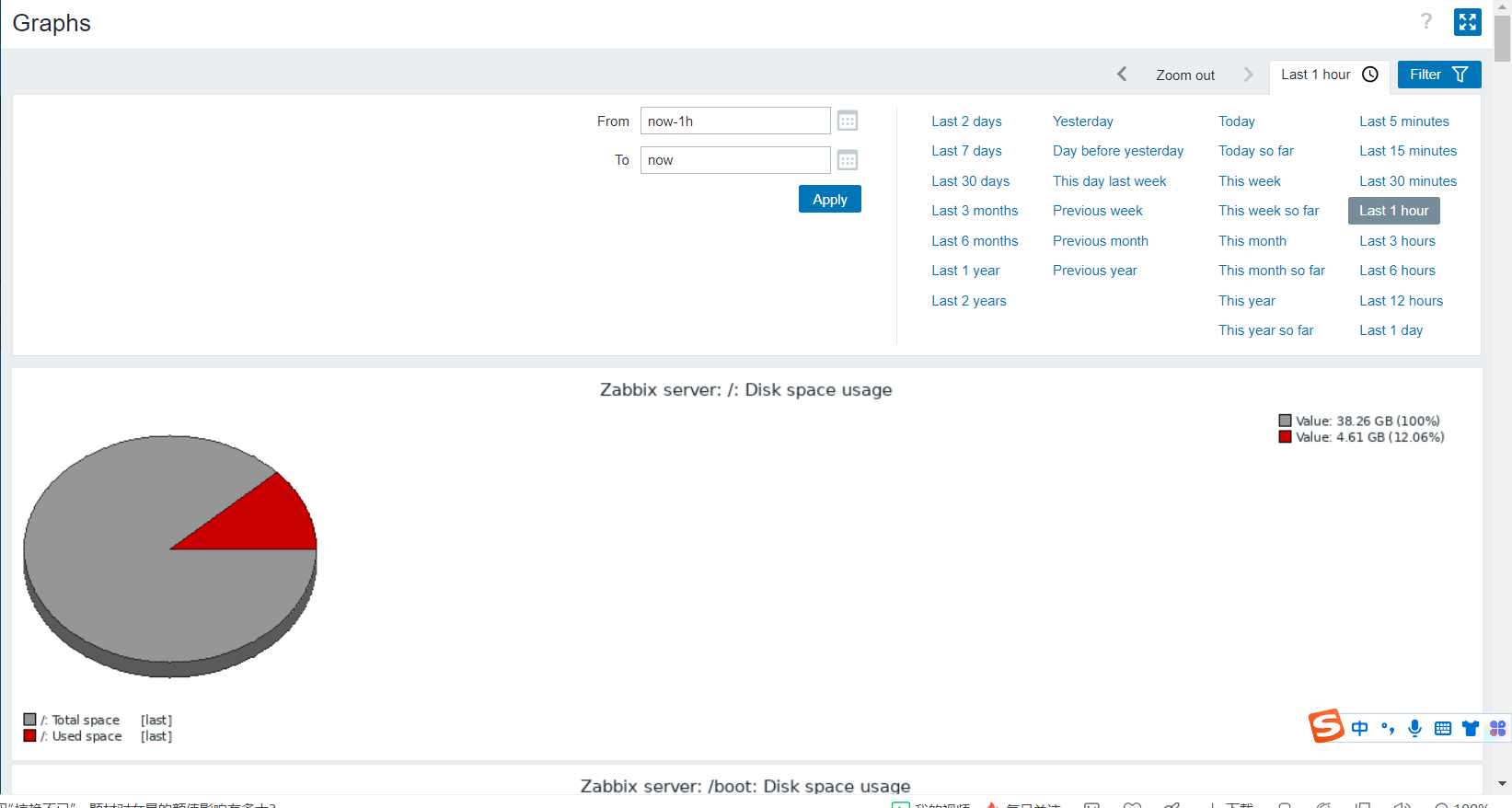Select Last 6 months range
1512x808 pixels.
[975, 241]
